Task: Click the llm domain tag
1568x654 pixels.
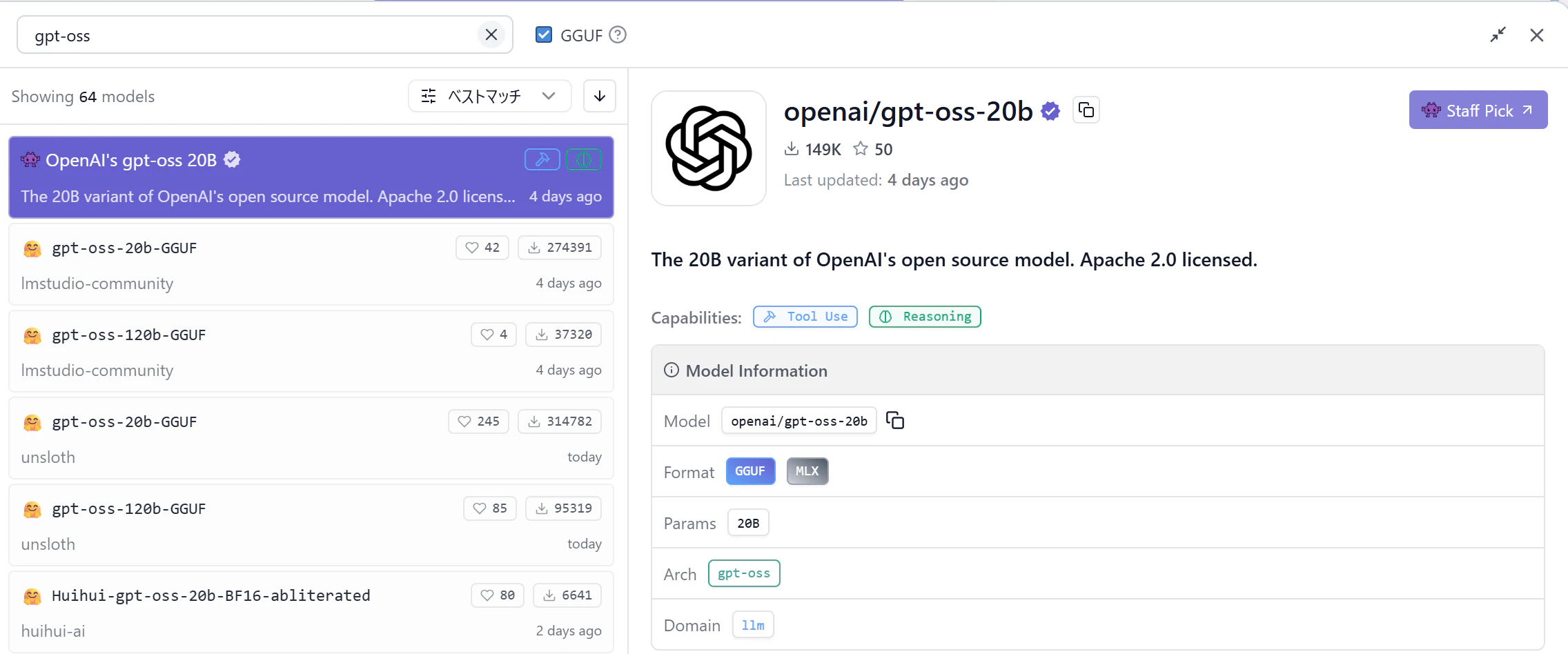Action: coord(753,625)
